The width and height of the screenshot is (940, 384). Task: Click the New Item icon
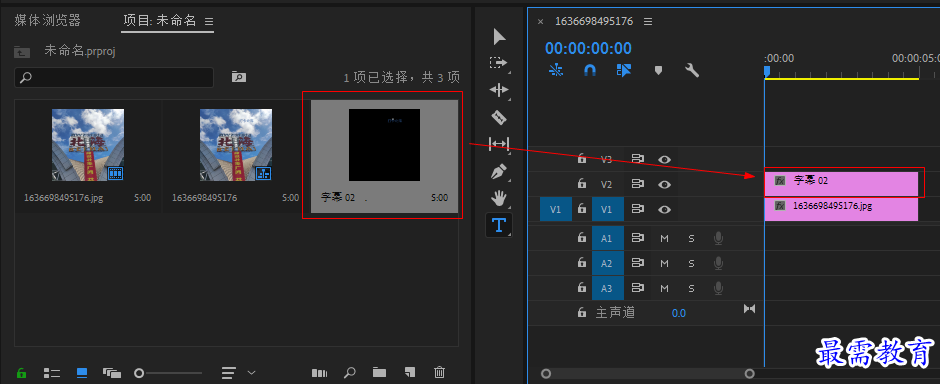(409, 373)
